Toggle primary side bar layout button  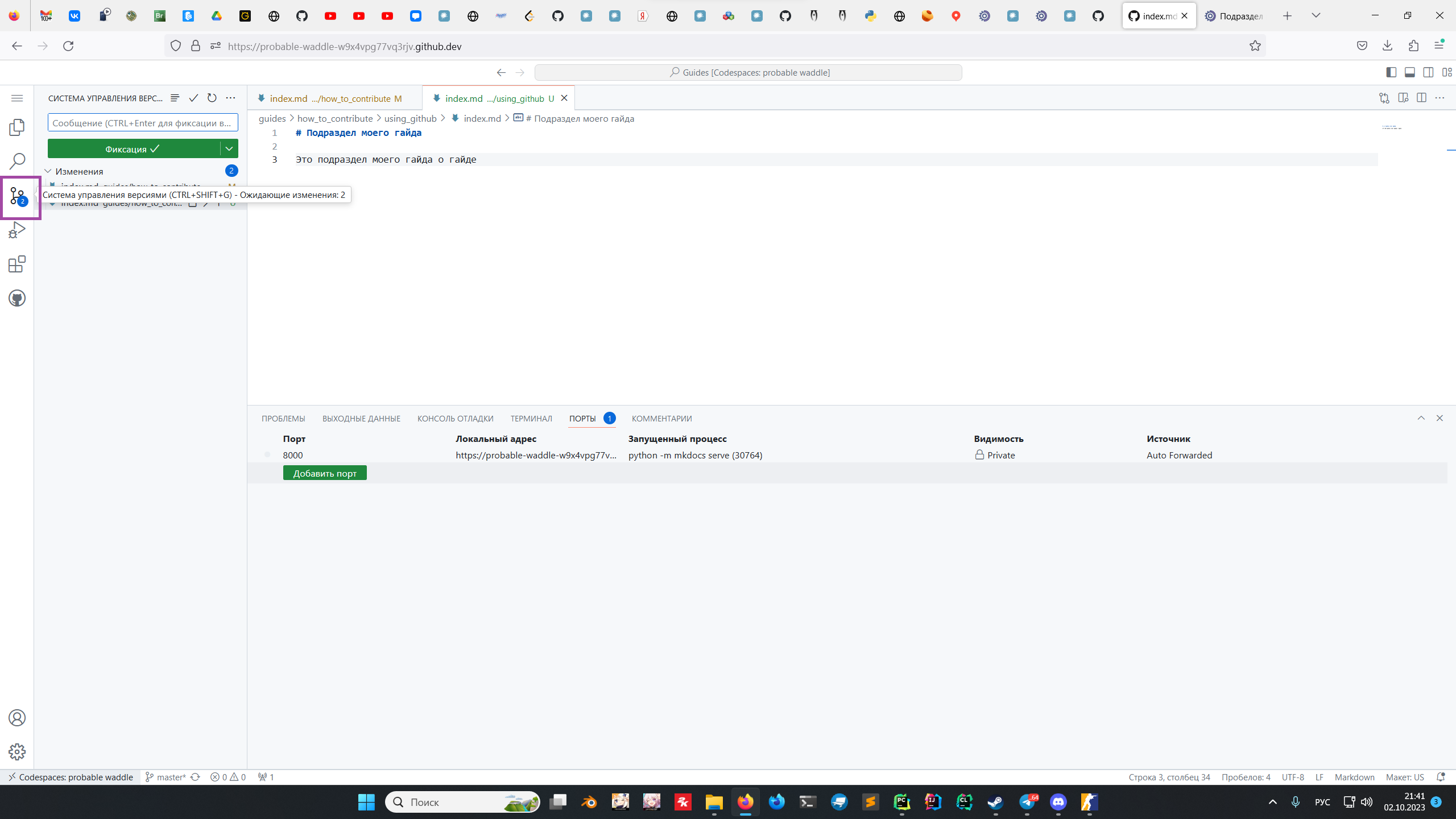pos(1391,72)
